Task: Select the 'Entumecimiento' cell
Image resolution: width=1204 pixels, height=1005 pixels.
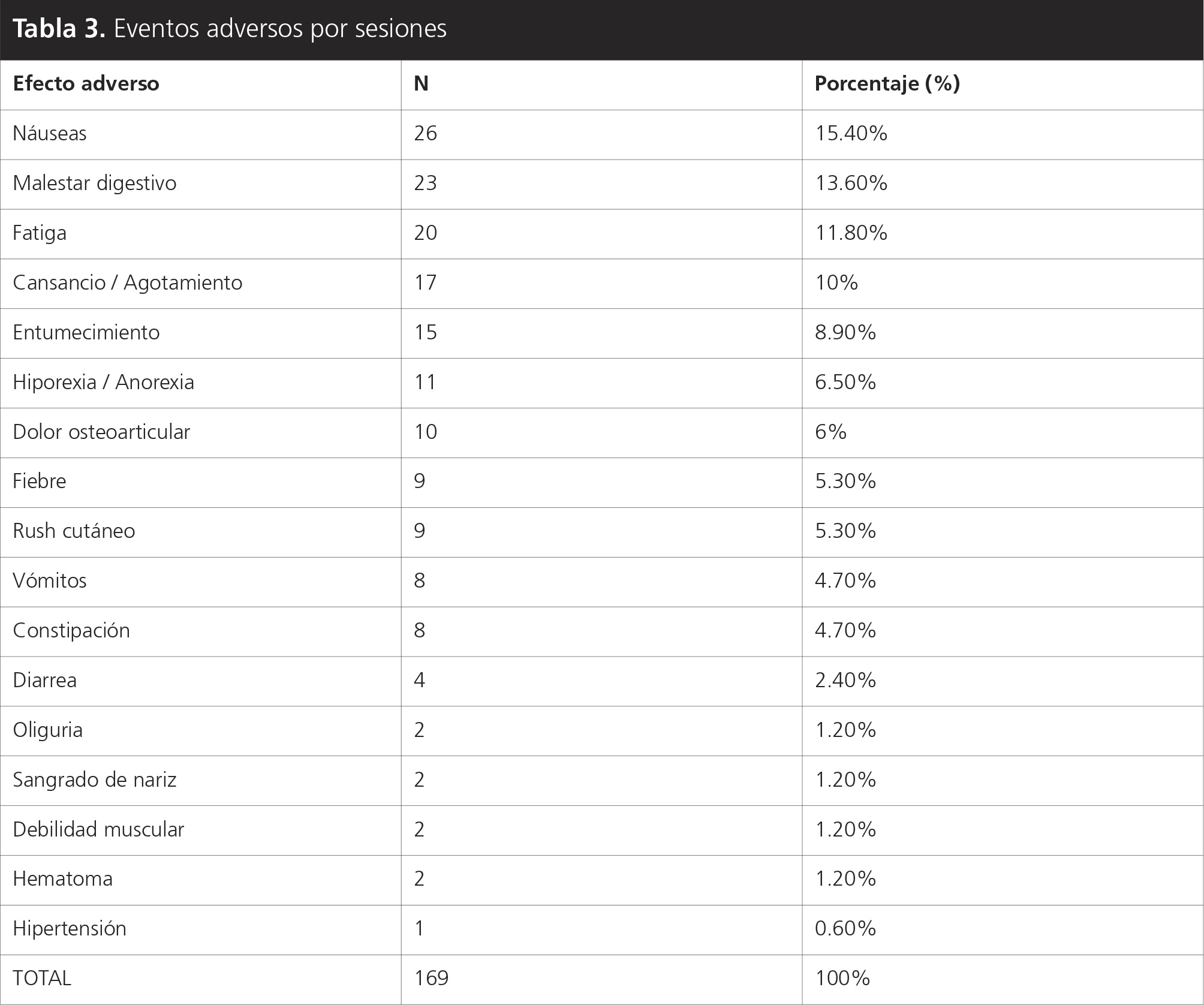Action: (x=86, y=332)
